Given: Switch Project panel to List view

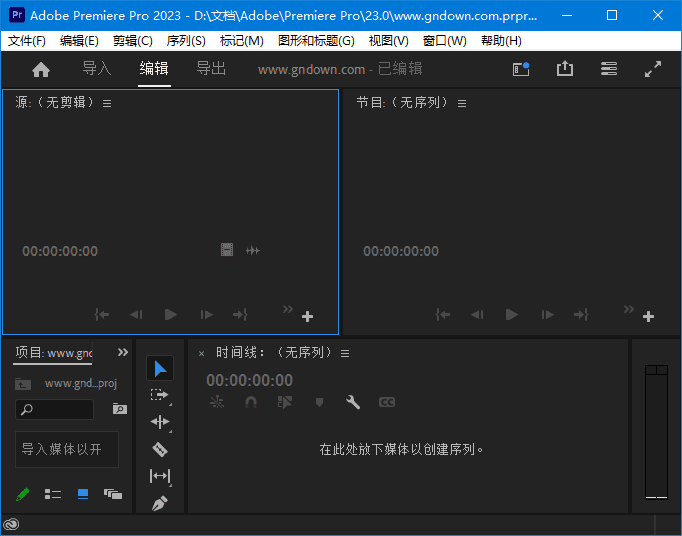Looking at the screenshot, I should (x=53, y=494).
